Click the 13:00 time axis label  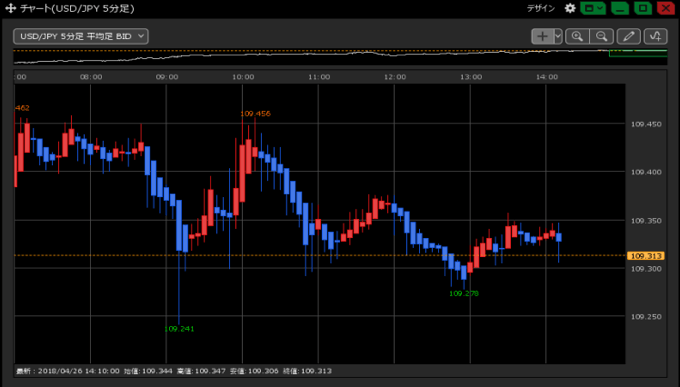tap(471, 77)
